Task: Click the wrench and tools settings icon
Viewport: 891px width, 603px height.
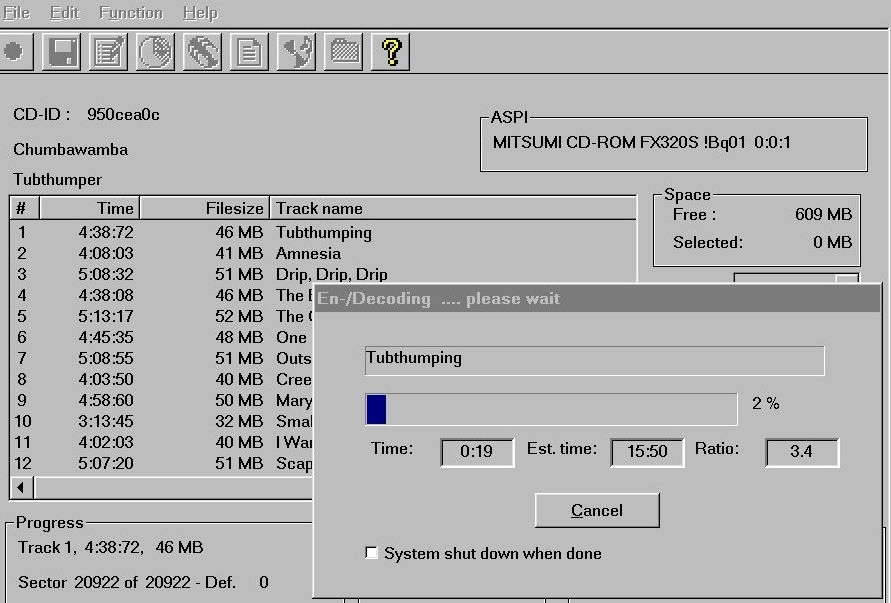Action: 296,52
